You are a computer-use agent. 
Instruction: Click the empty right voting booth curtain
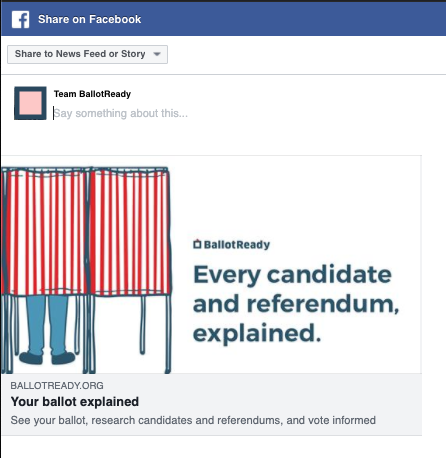(x=130, y=232)
